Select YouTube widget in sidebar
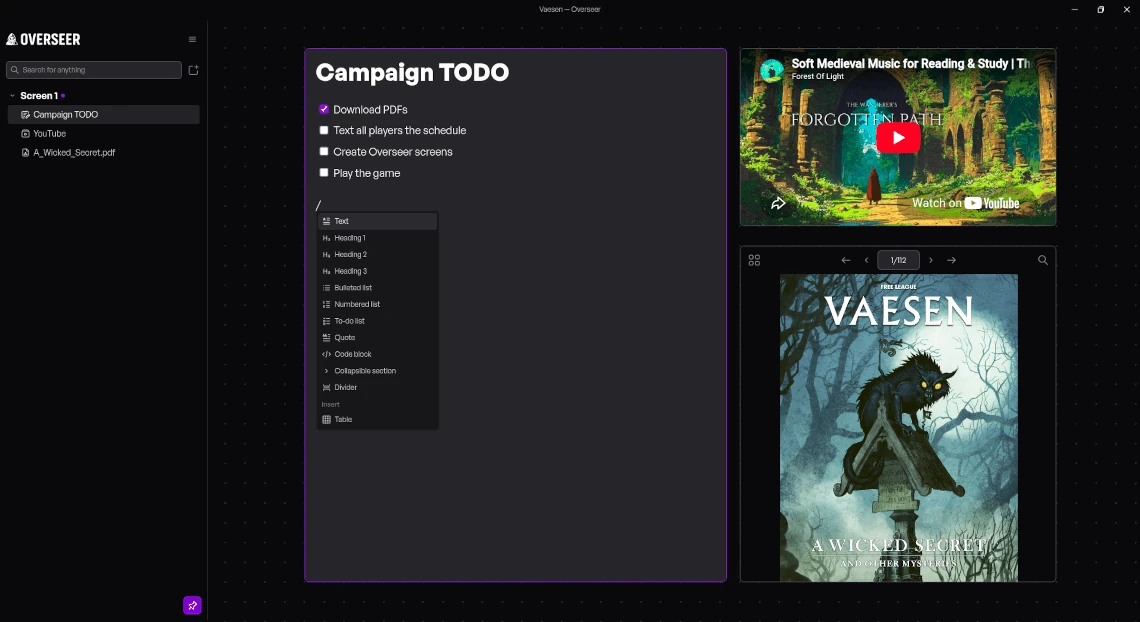The height and width of the screenshot is (622, 1140). (x=103, y=134)
